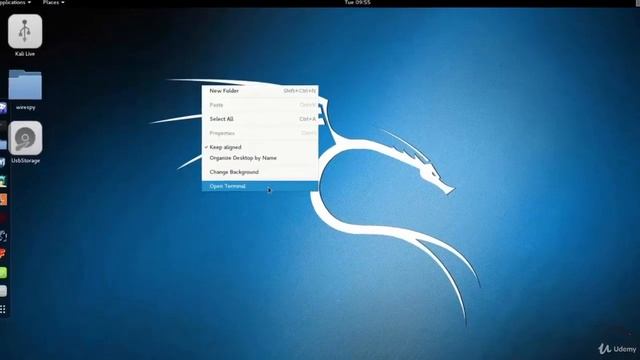This screenshot has width=640, height=360.
Task: Choose Open Terminal from the context menu
Action: (x=260, y=186)
